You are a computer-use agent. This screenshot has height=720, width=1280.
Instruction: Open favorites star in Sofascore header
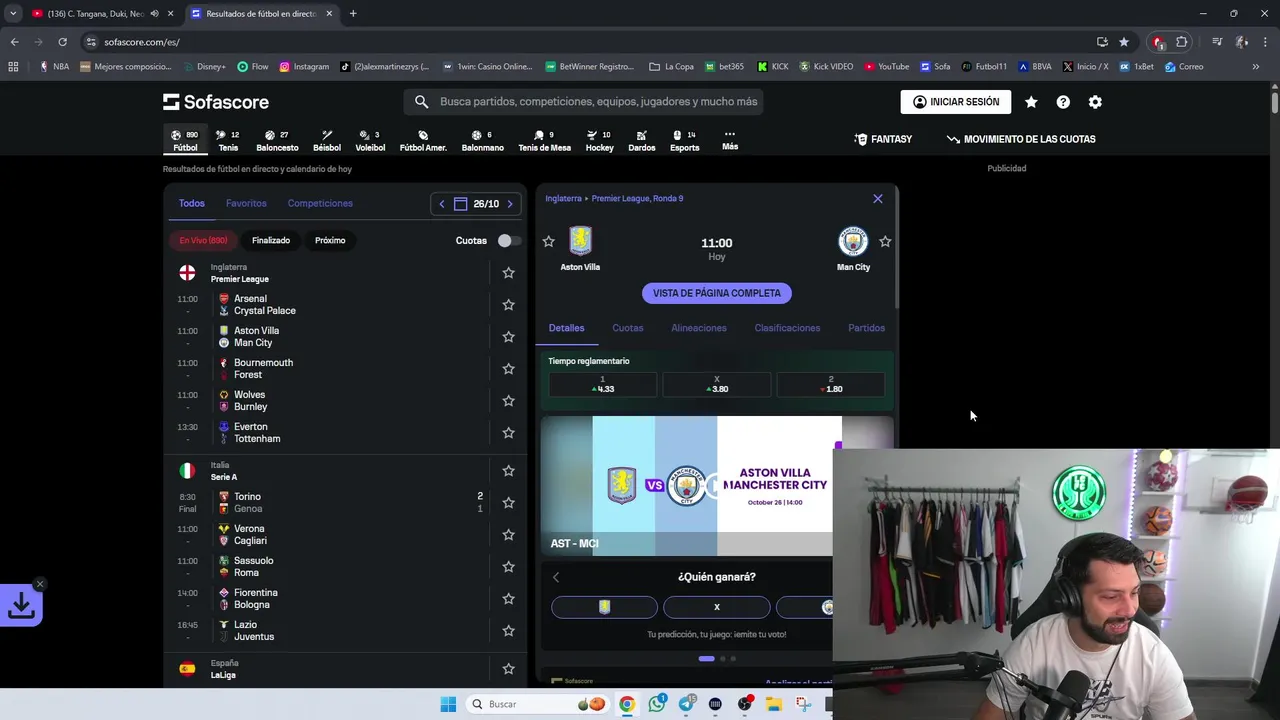point(1031,102)
